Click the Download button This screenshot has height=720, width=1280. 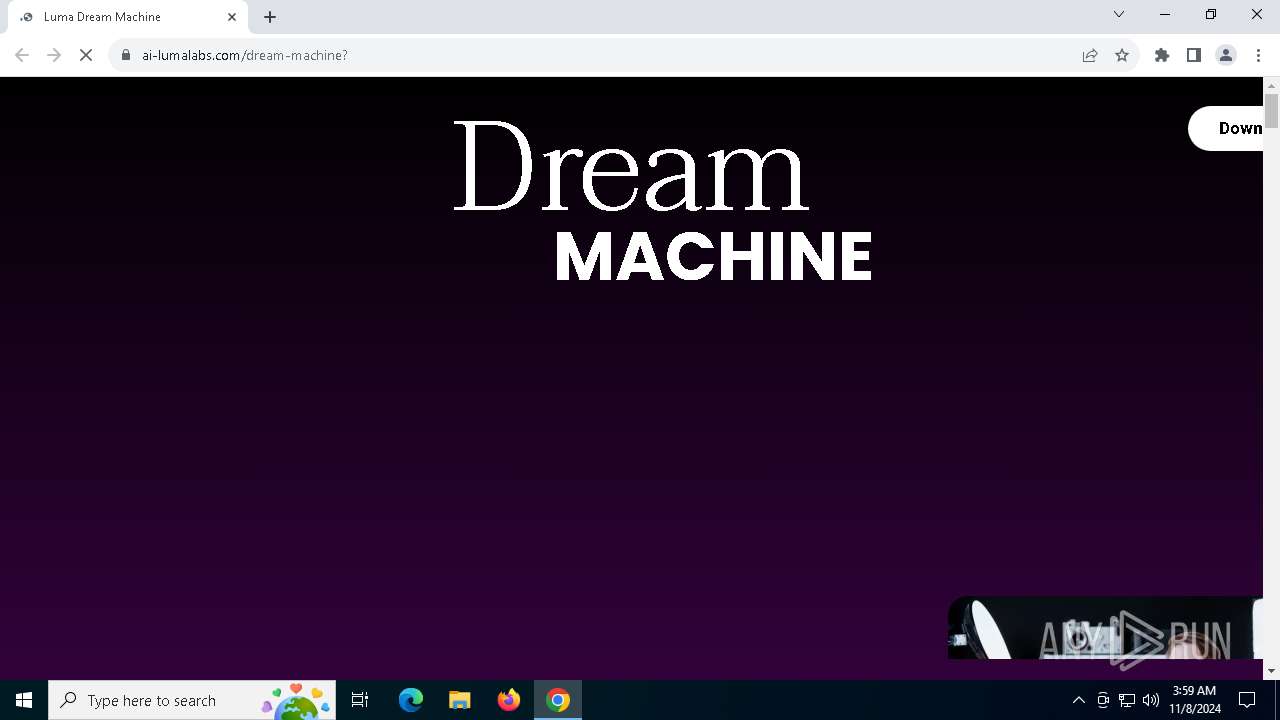[1226, 128]
